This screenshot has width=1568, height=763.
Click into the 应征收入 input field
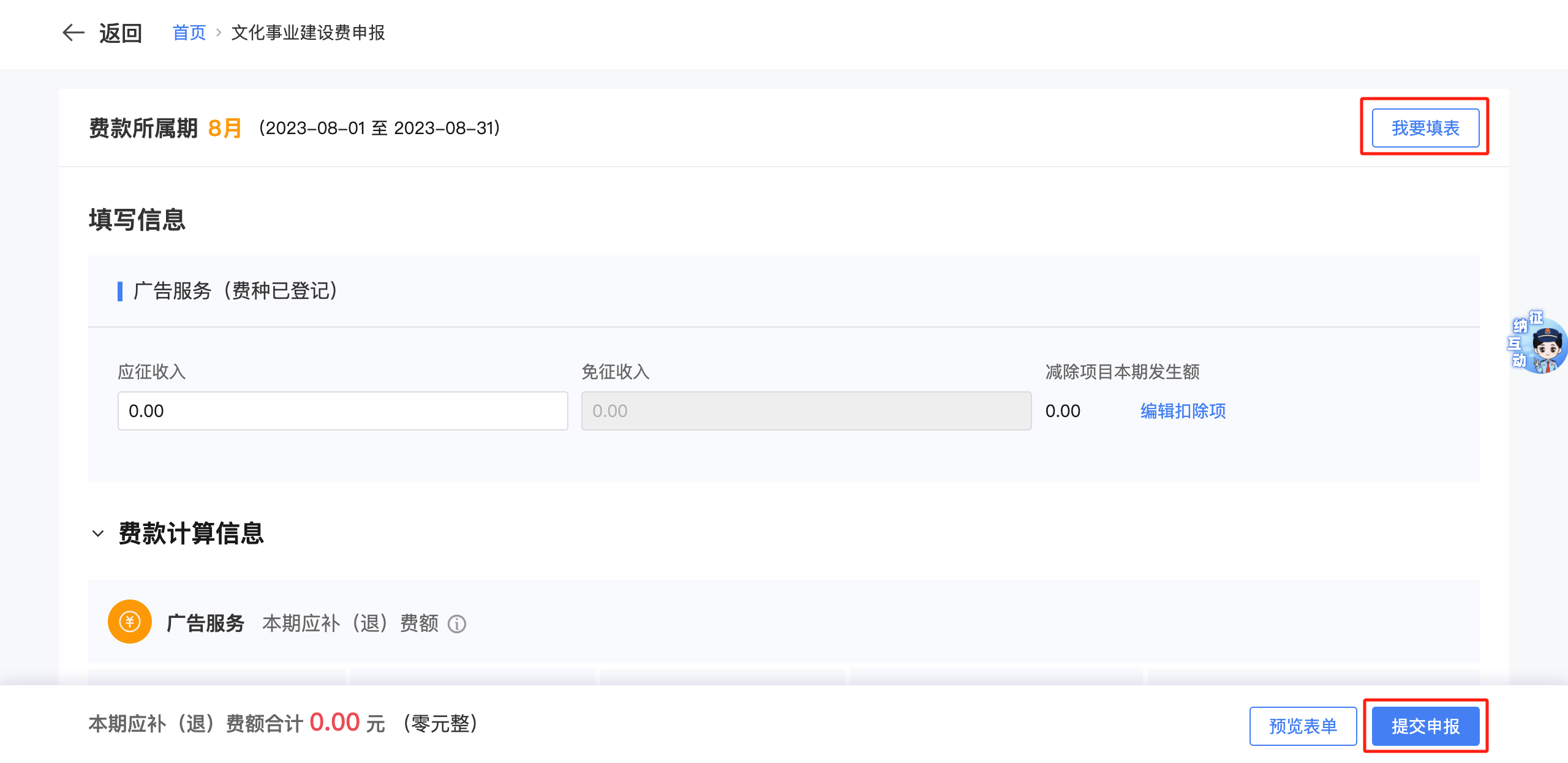point(342,411)
